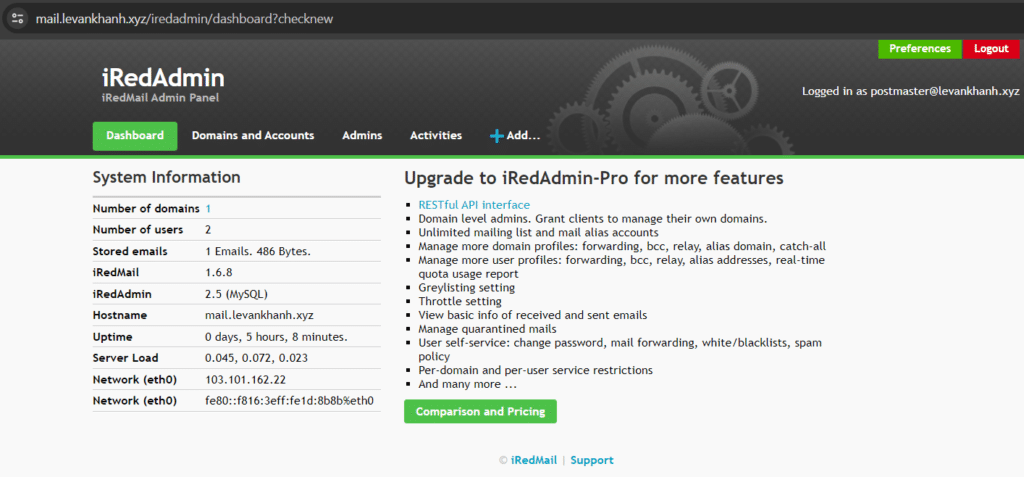This screenshot has width=1024, height=477.
Task: Open the Number of domains value link
Action: pos(208,209)
